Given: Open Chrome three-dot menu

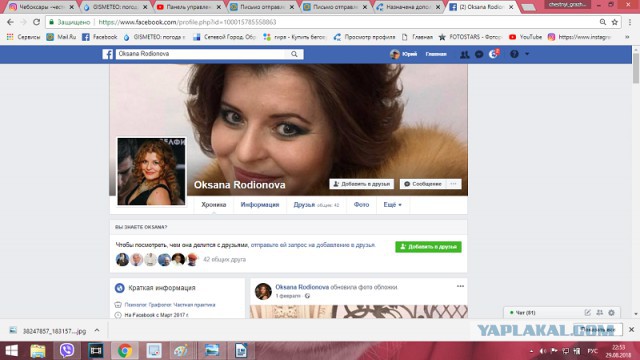Looking at the screenshot, I should (x=630, y=22).
